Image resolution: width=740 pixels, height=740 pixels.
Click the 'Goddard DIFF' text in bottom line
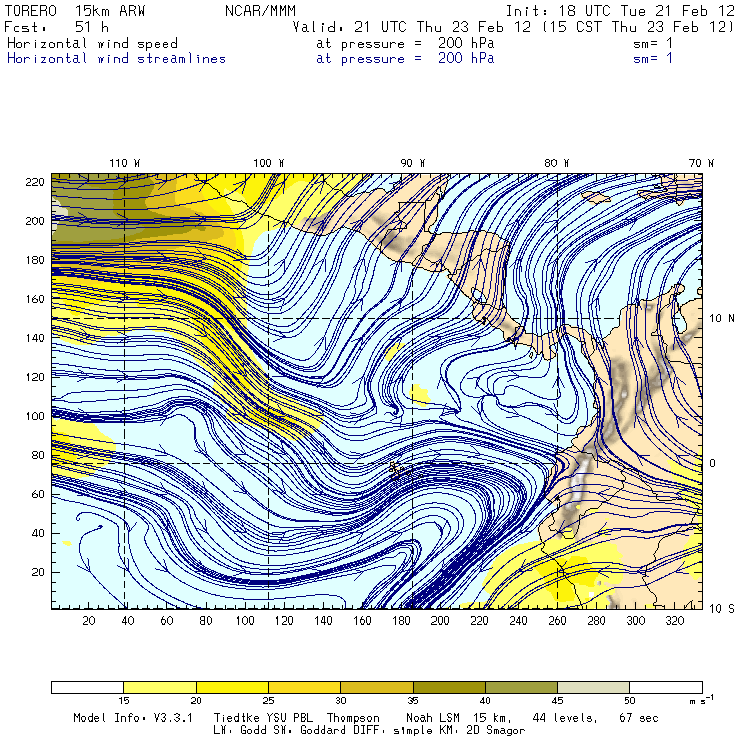pos(339,731)
